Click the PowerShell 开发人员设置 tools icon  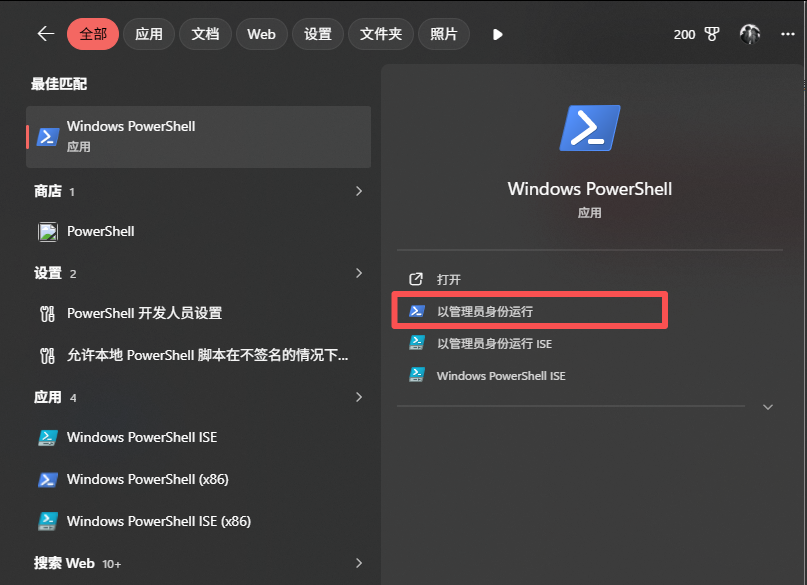click(47, 313)
